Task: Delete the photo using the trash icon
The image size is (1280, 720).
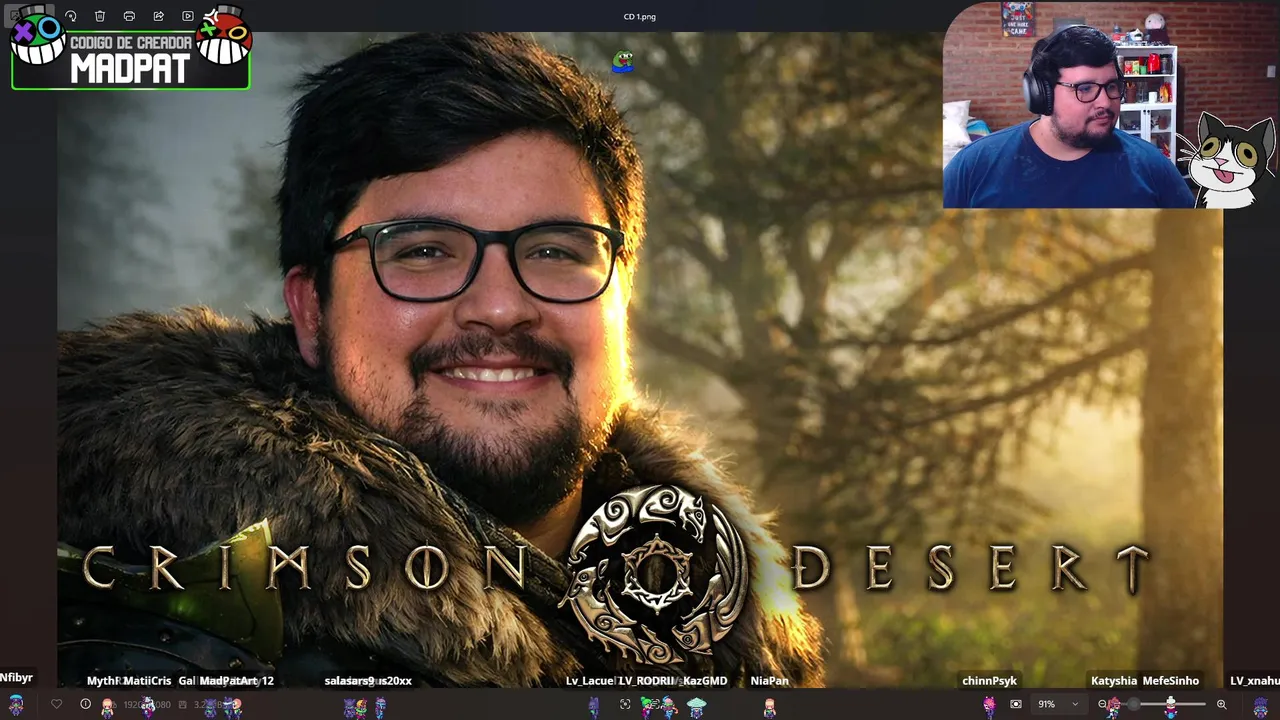Action: coord(100,16)
